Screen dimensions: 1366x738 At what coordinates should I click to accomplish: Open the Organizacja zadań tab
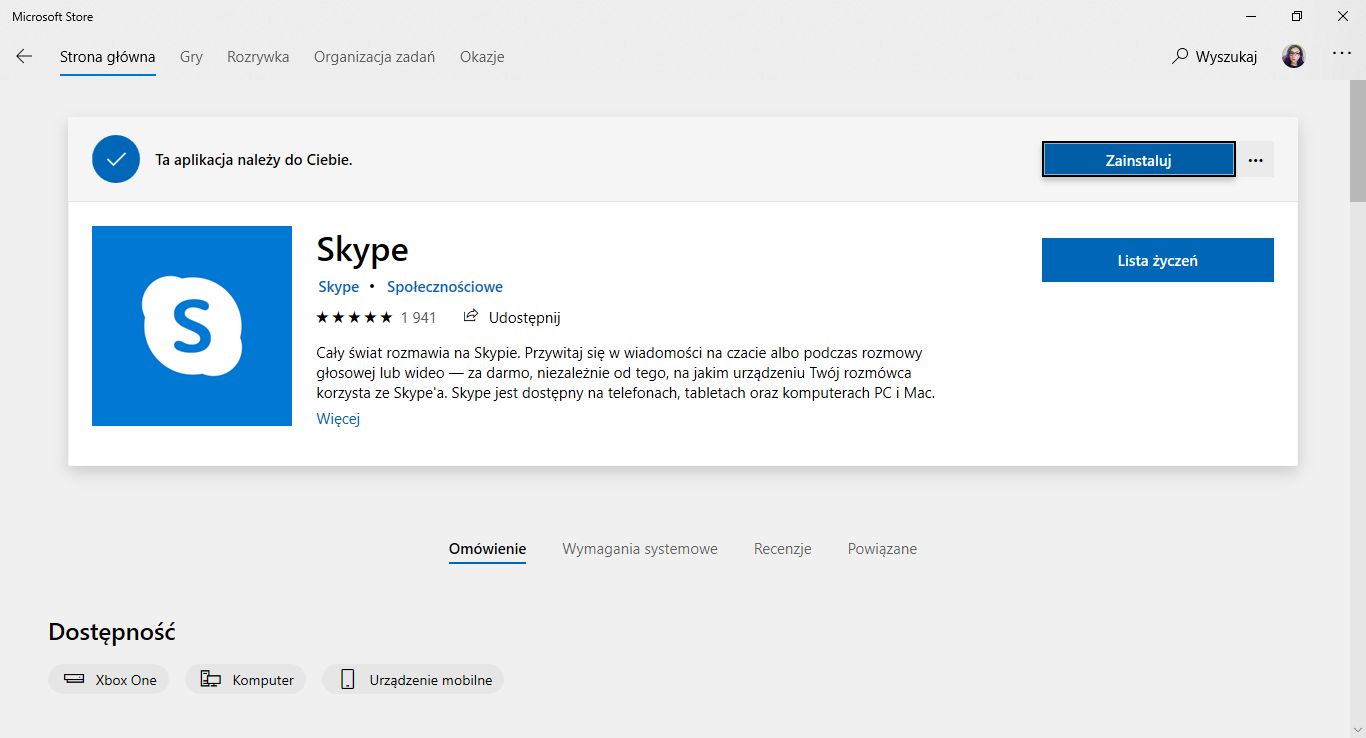point(374,57)
